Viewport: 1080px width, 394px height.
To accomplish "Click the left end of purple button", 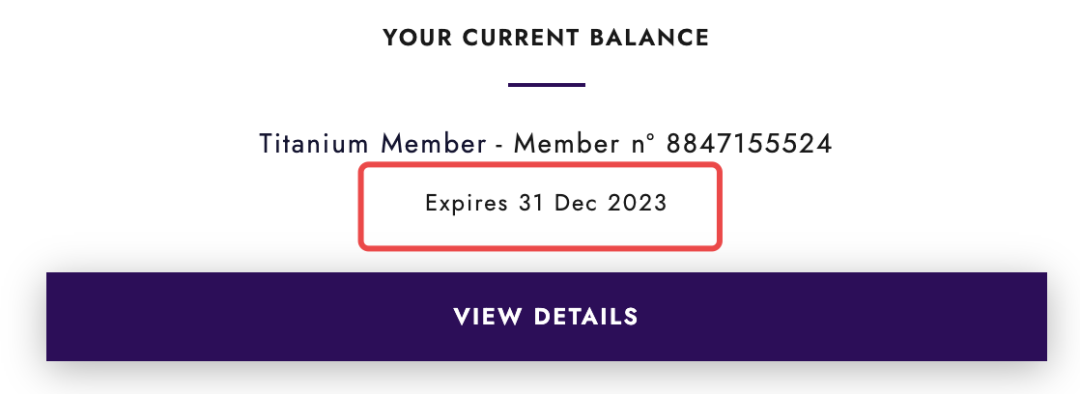I will coord(76,316).
